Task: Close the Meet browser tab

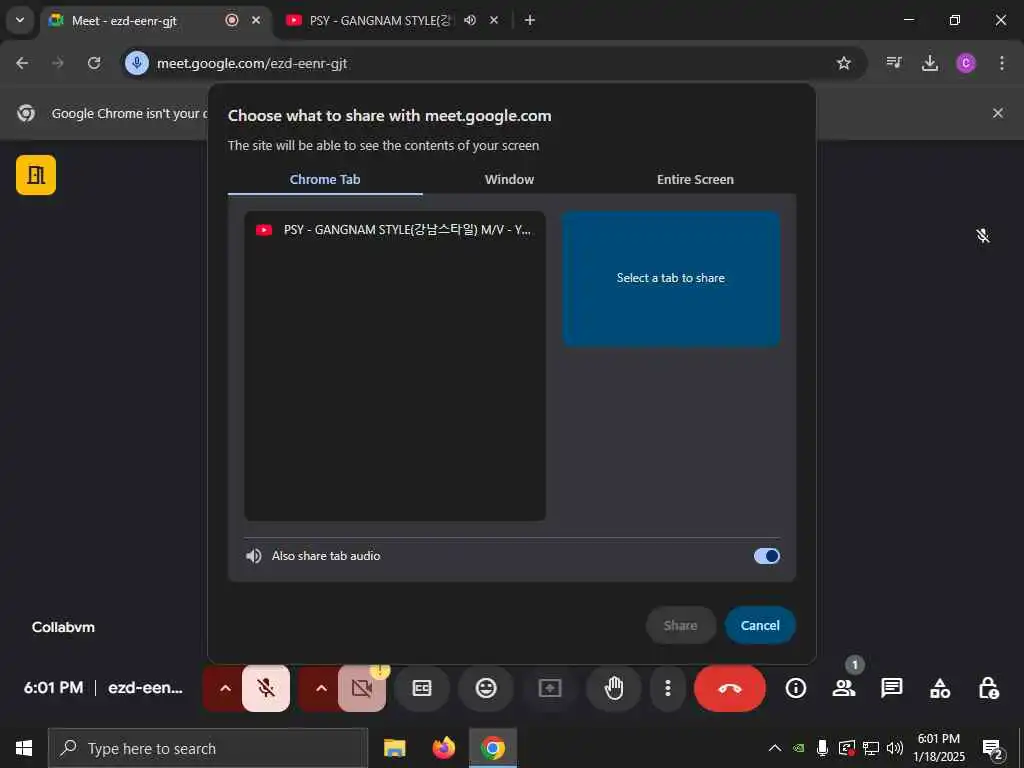Action: (x=256, y=20)
